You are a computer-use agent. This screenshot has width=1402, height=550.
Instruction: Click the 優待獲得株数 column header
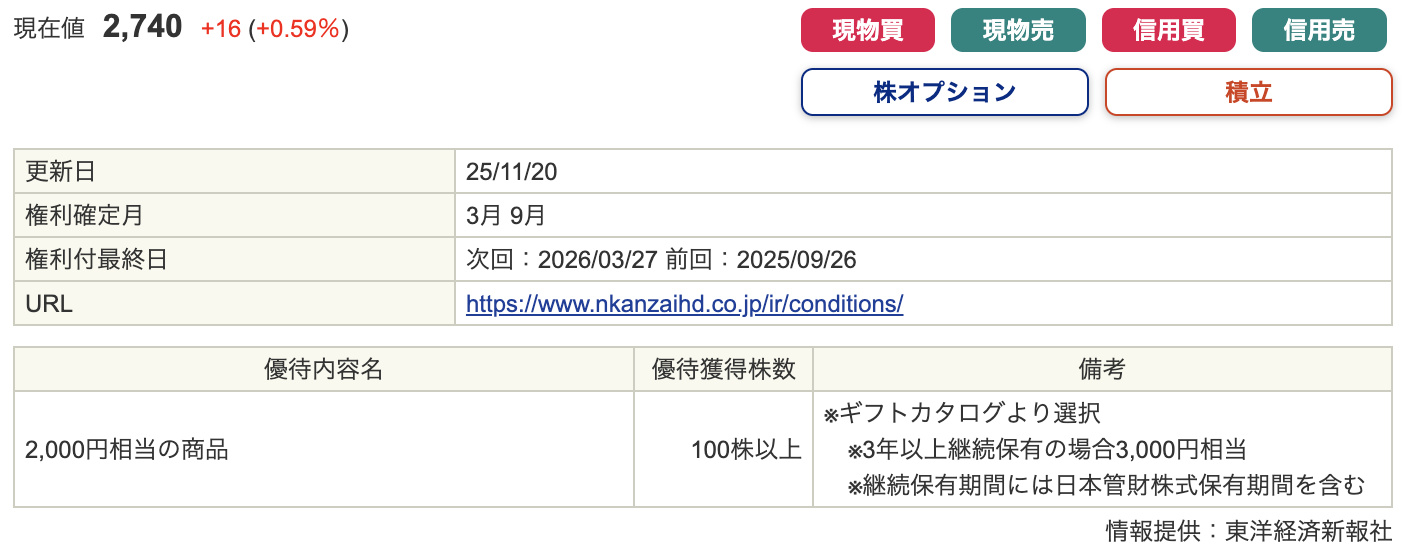point(723,369)
